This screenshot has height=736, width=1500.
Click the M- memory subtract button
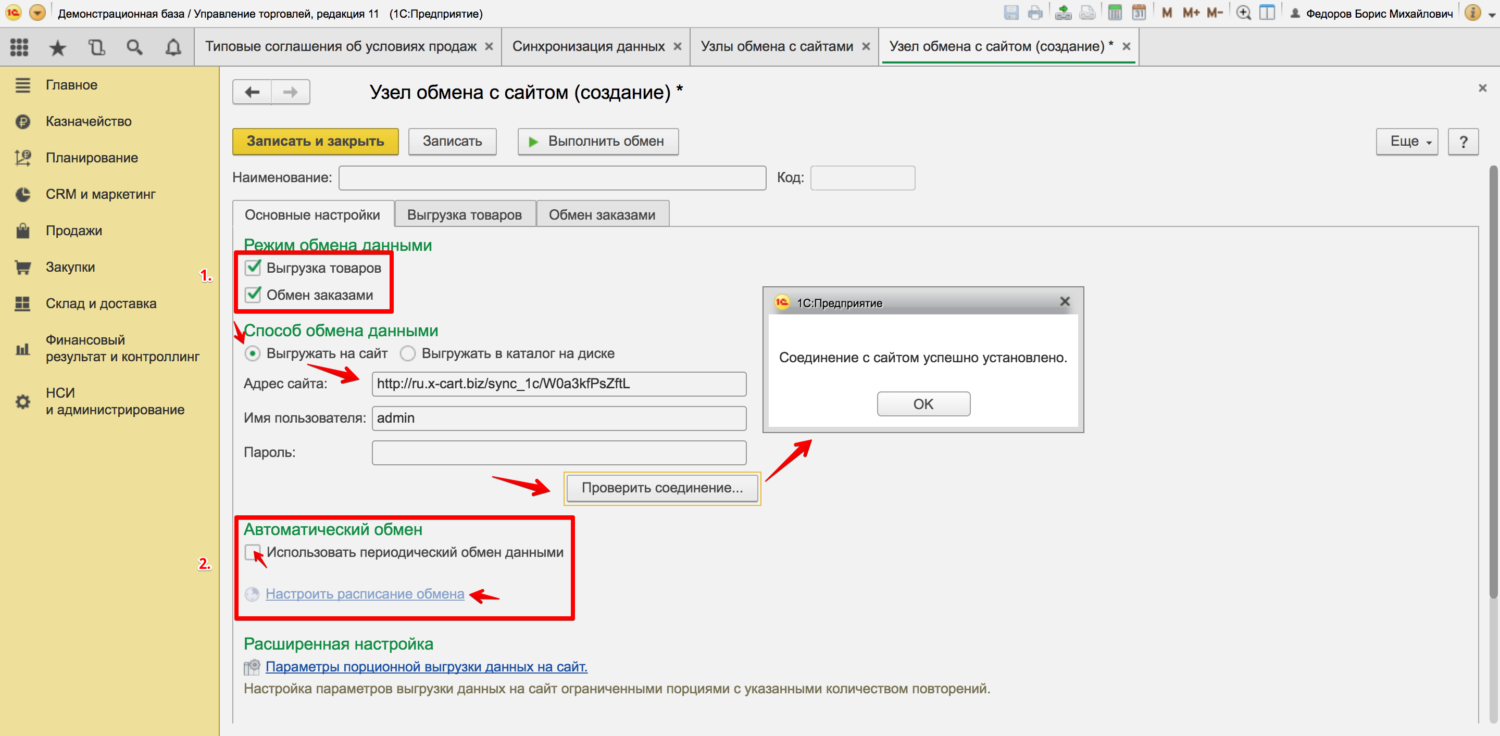tap(1214, 13)
